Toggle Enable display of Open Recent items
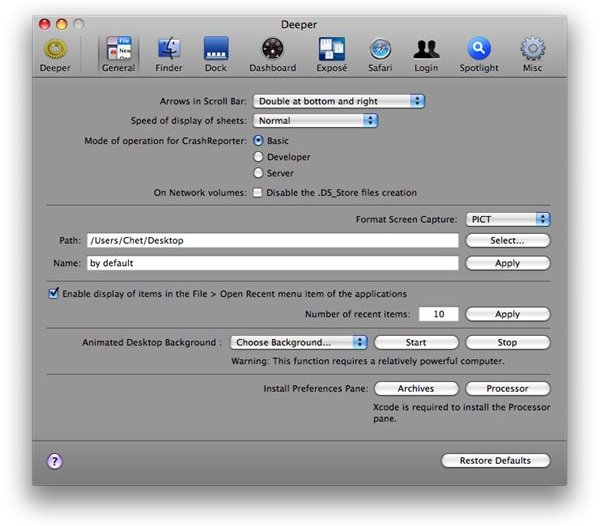Viewport: 600px width, 526px height. pos(54,293)
